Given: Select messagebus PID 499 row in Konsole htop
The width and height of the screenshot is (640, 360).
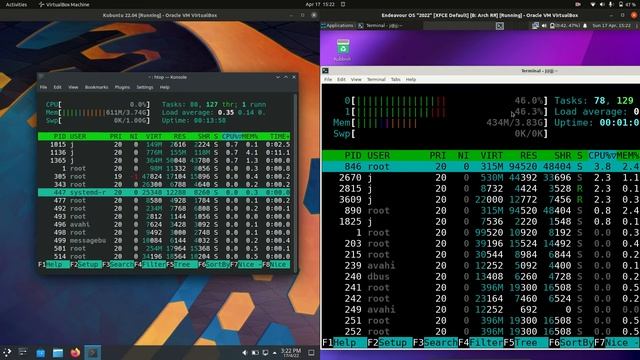Looking at the screenshot, I should [x=164, y=240].
